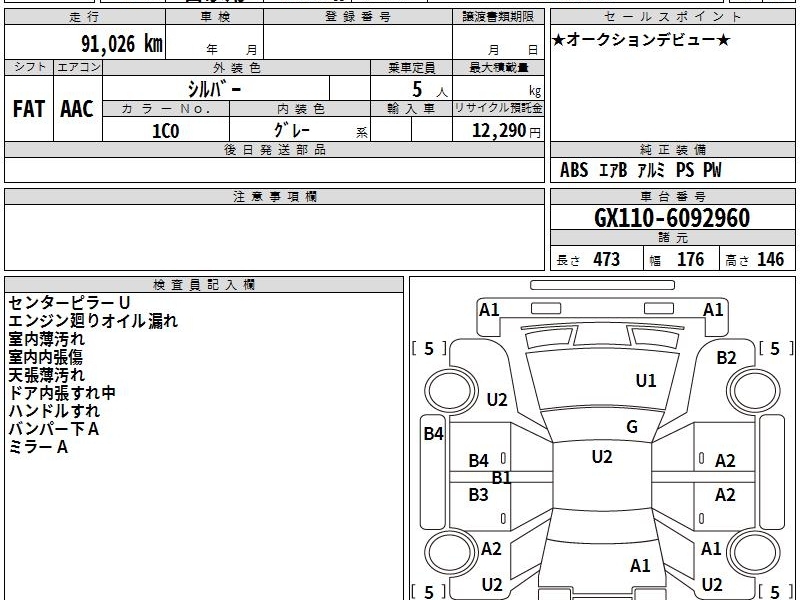
Task: Select the ★オークションデビュー★ sales point text
Action: pos(641,40)
